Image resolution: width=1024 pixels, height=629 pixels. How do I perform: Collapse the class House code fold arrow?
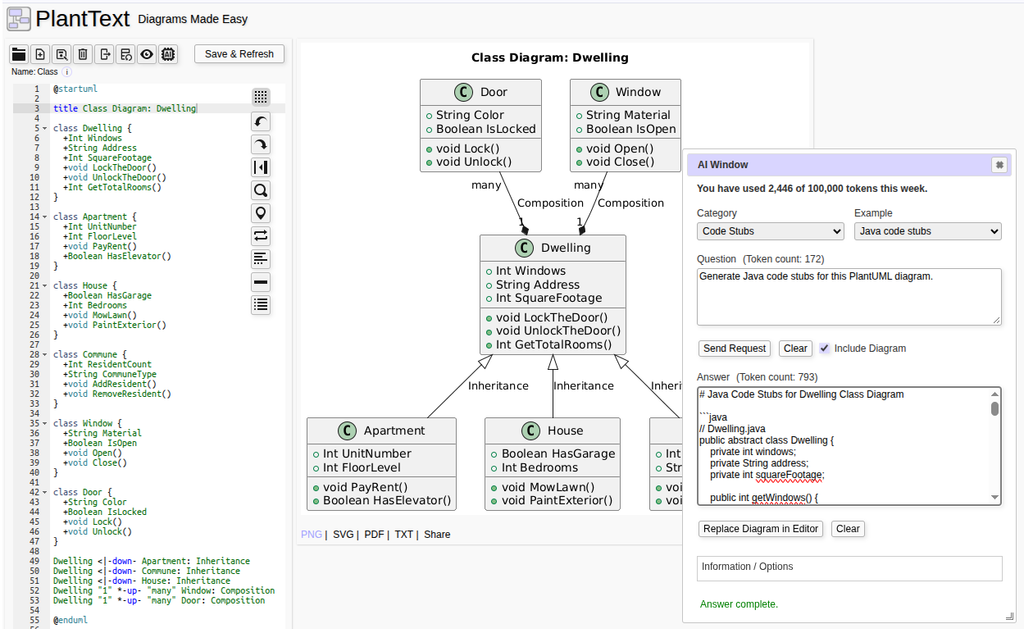[x=44, y=286]
